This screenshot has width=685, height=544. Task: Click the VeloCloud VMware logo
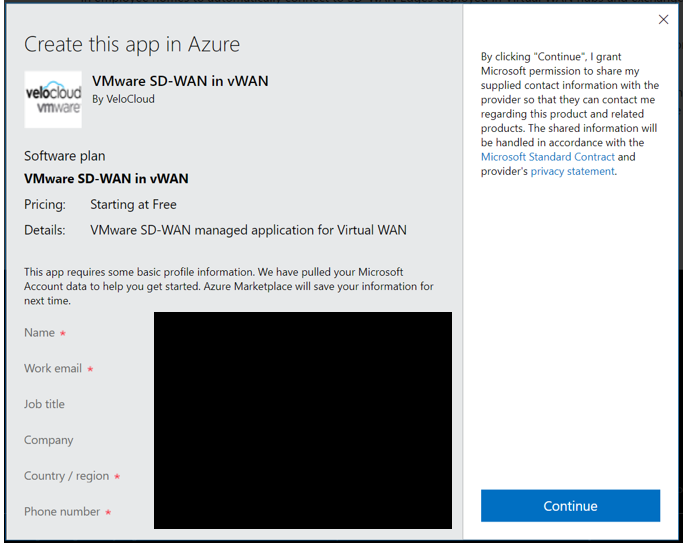click(x=53, y=100)
